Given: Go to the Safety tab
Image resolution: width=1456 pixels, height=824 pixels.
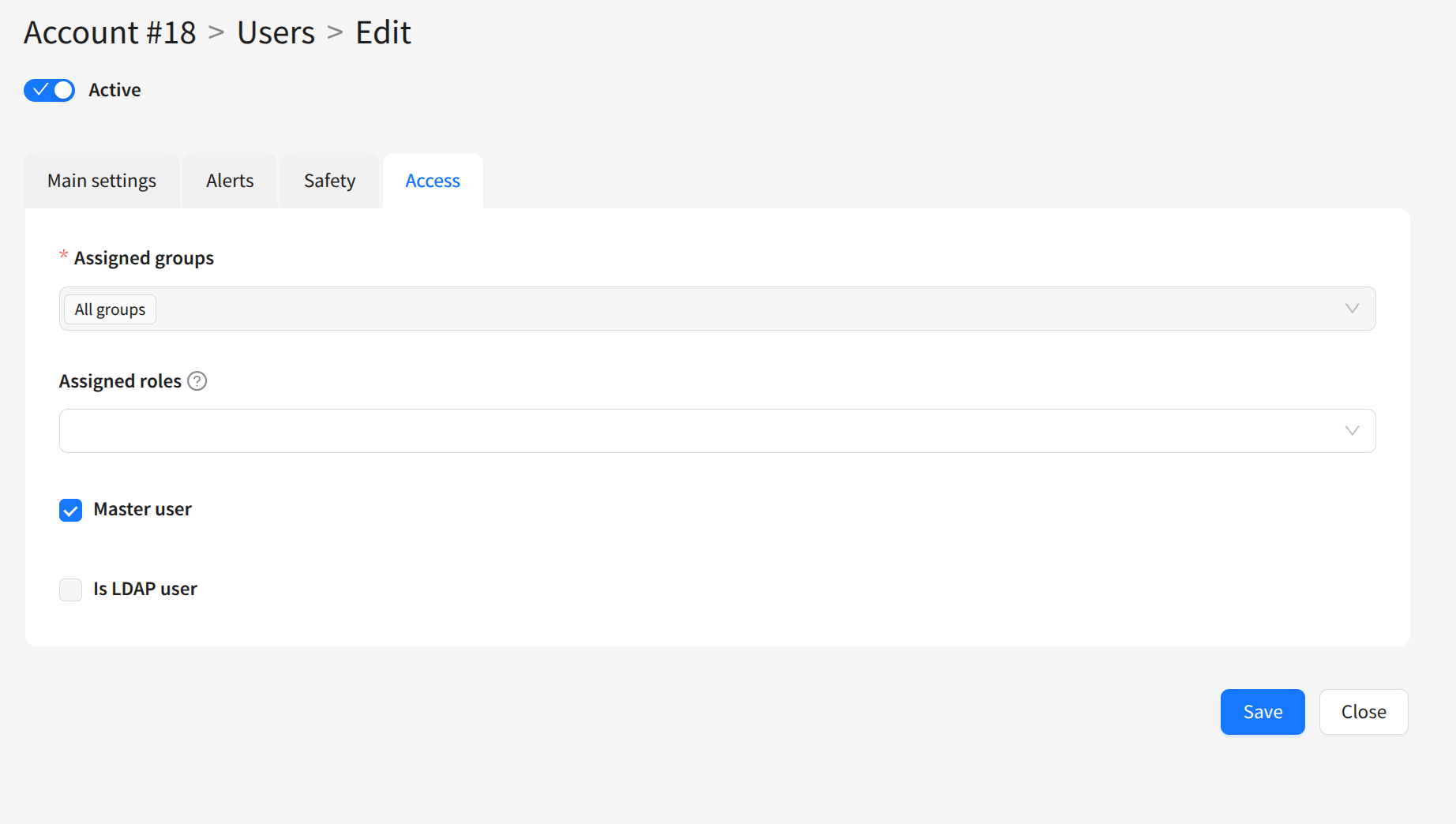Looking at the screenshot, I should [329, 181].
